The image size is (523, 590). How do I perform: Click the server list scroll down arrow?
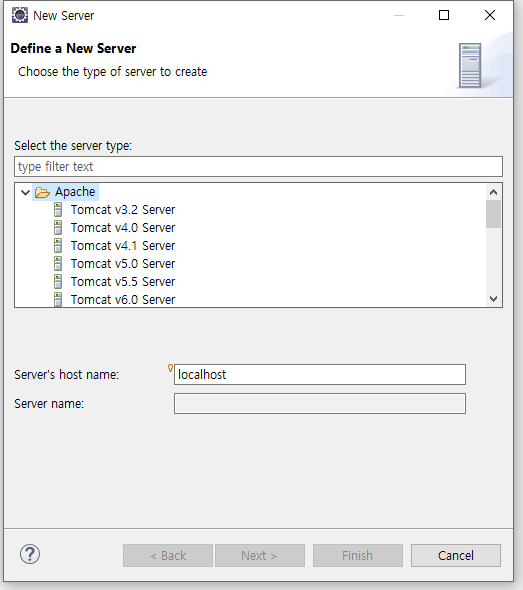493,299
